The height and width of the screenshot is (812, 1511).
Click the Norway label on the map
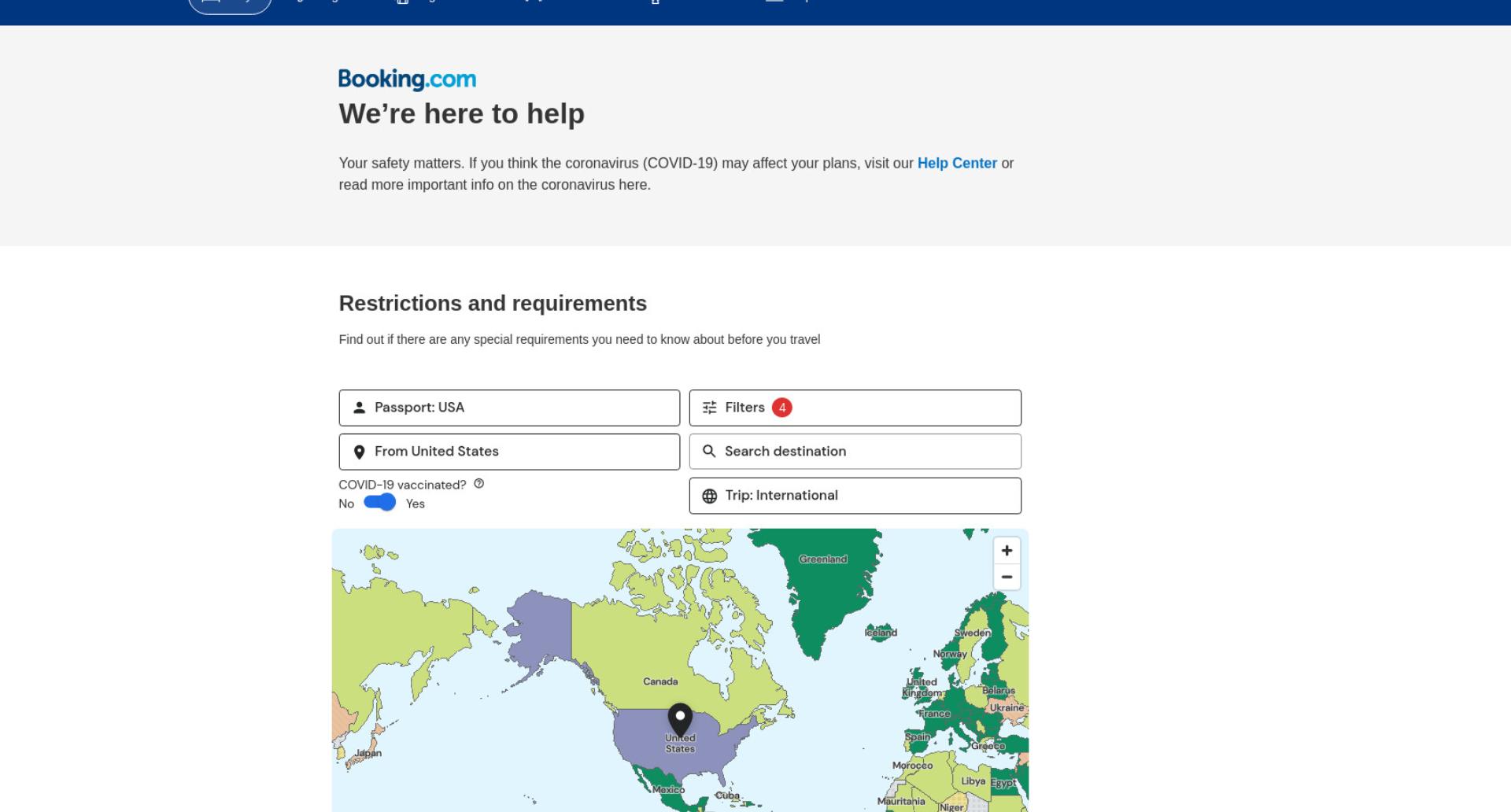tap(950, 654)
